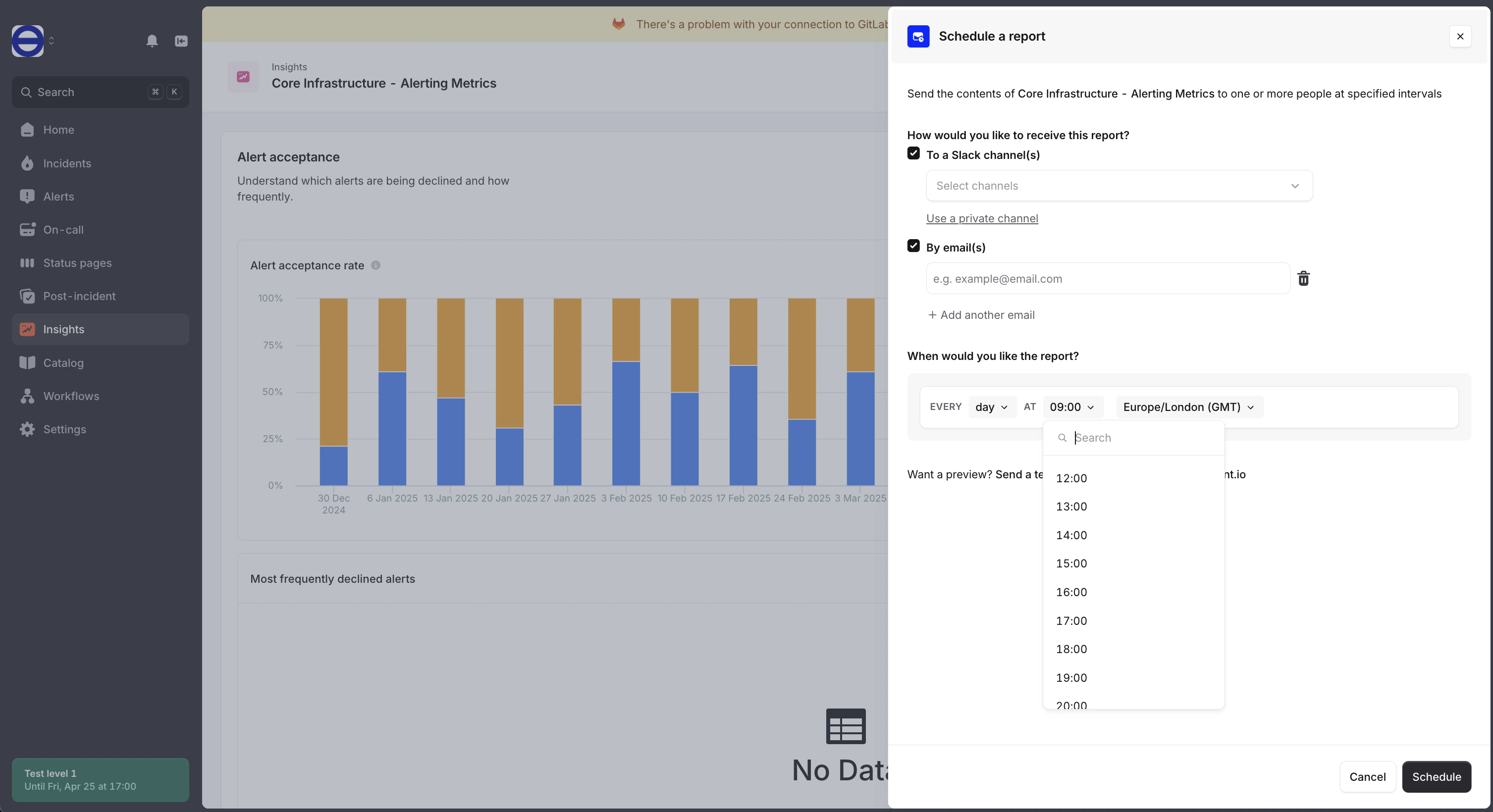Screen dimensions: 1493x812
Task: Click the Schedule a report header icon
Action: 918,37
